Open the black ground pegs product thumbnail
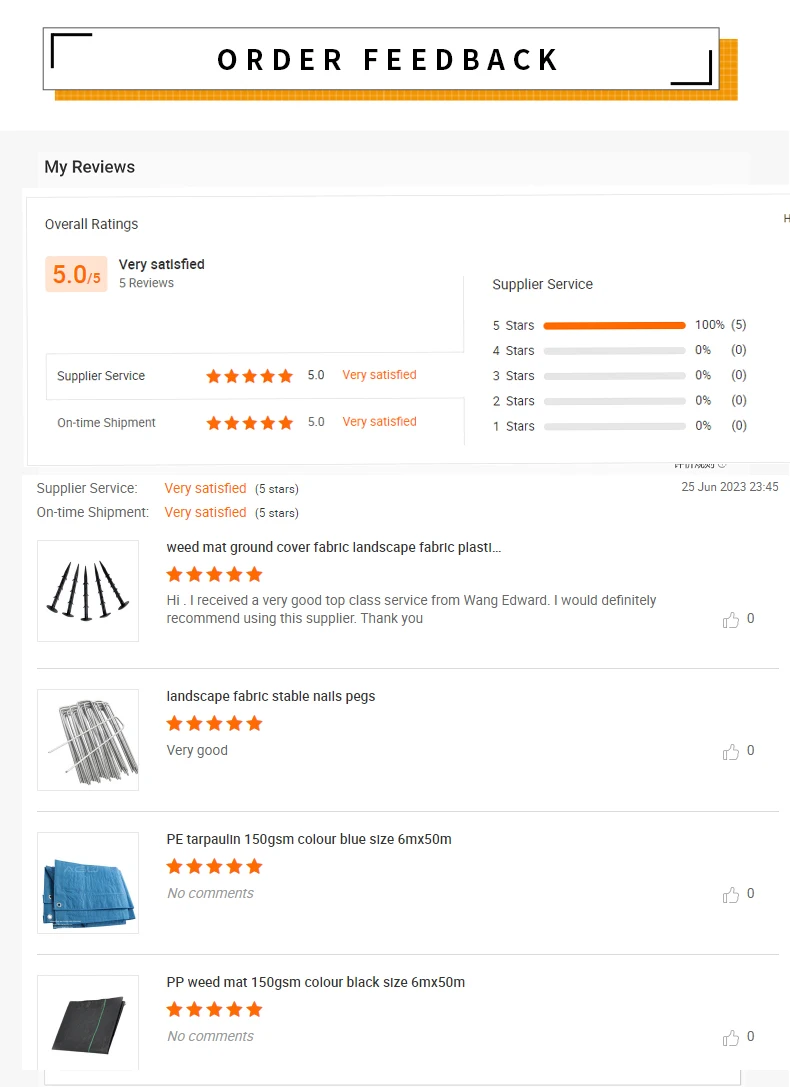The width and height of the screenshot is (790, 1087). [88, 591]
